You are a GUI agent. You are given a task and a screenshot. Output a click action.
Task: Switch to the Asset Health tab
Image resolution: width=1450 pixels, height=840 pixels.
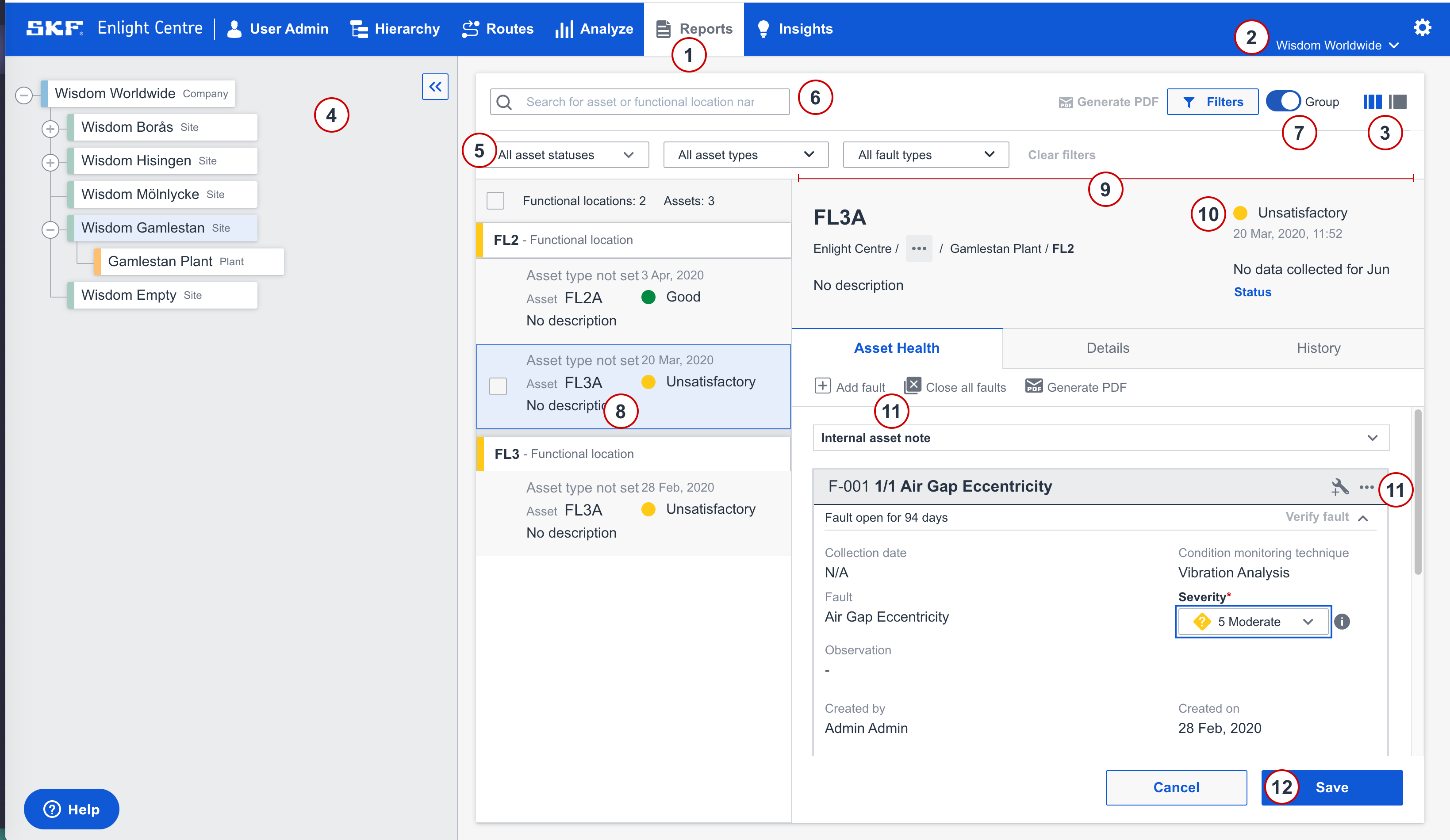[897, 348]
